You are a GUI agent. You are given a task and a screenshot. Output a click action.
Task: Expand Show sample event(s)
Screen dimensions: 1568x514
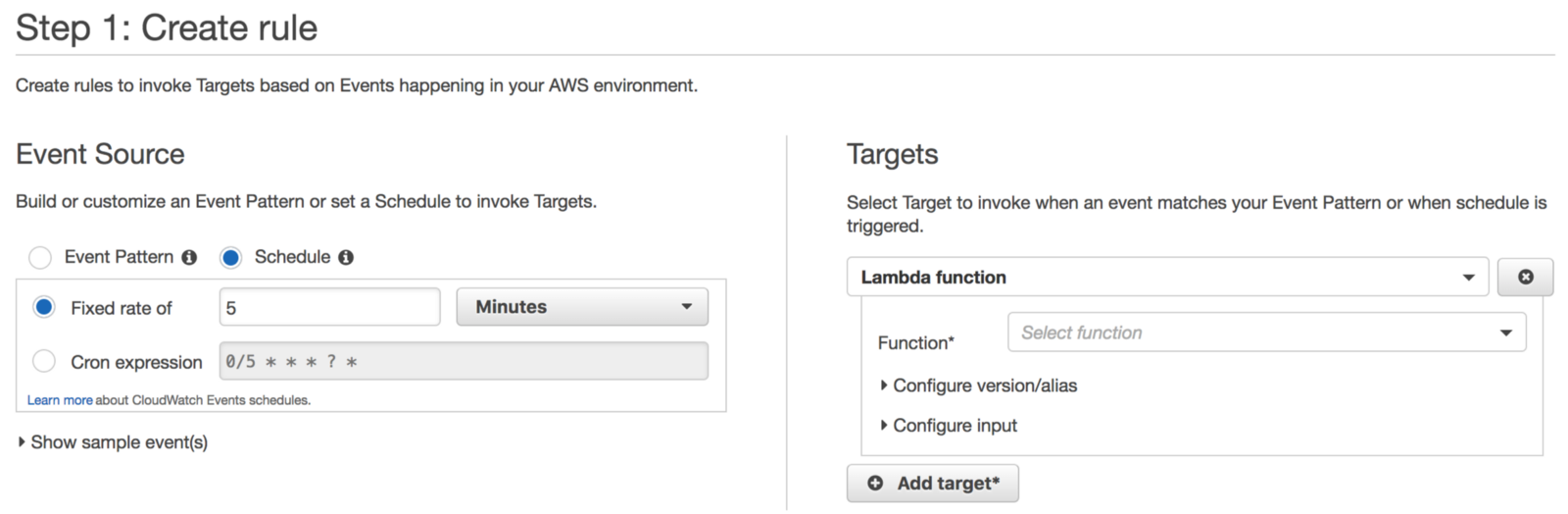118,442
